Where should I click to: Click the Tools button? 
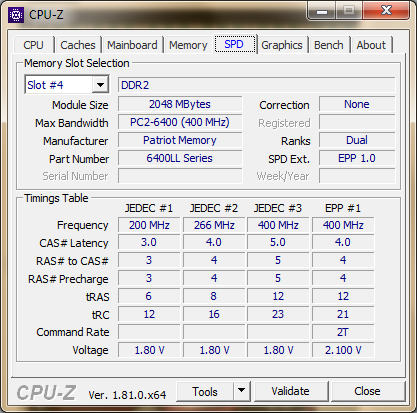pos(205,392)
